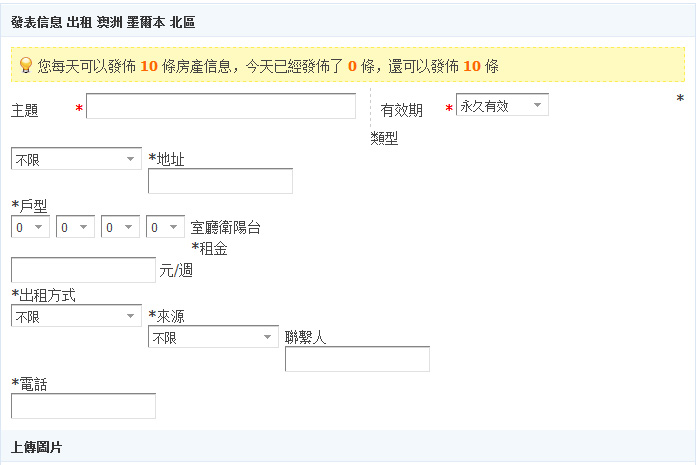Image resolution: width=697 pixels, height=465 pixels.
Task: Open the second 戶型 number dropdown
Action: click(x=76, y=228)
